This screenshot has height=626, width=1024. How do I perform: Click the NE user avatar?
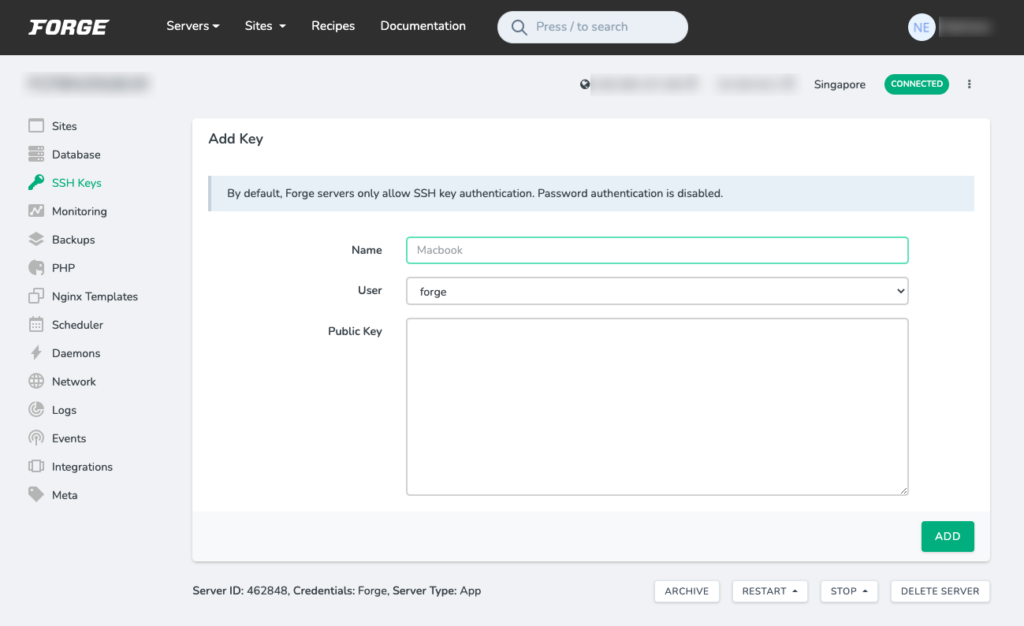(x=921, y=27)
